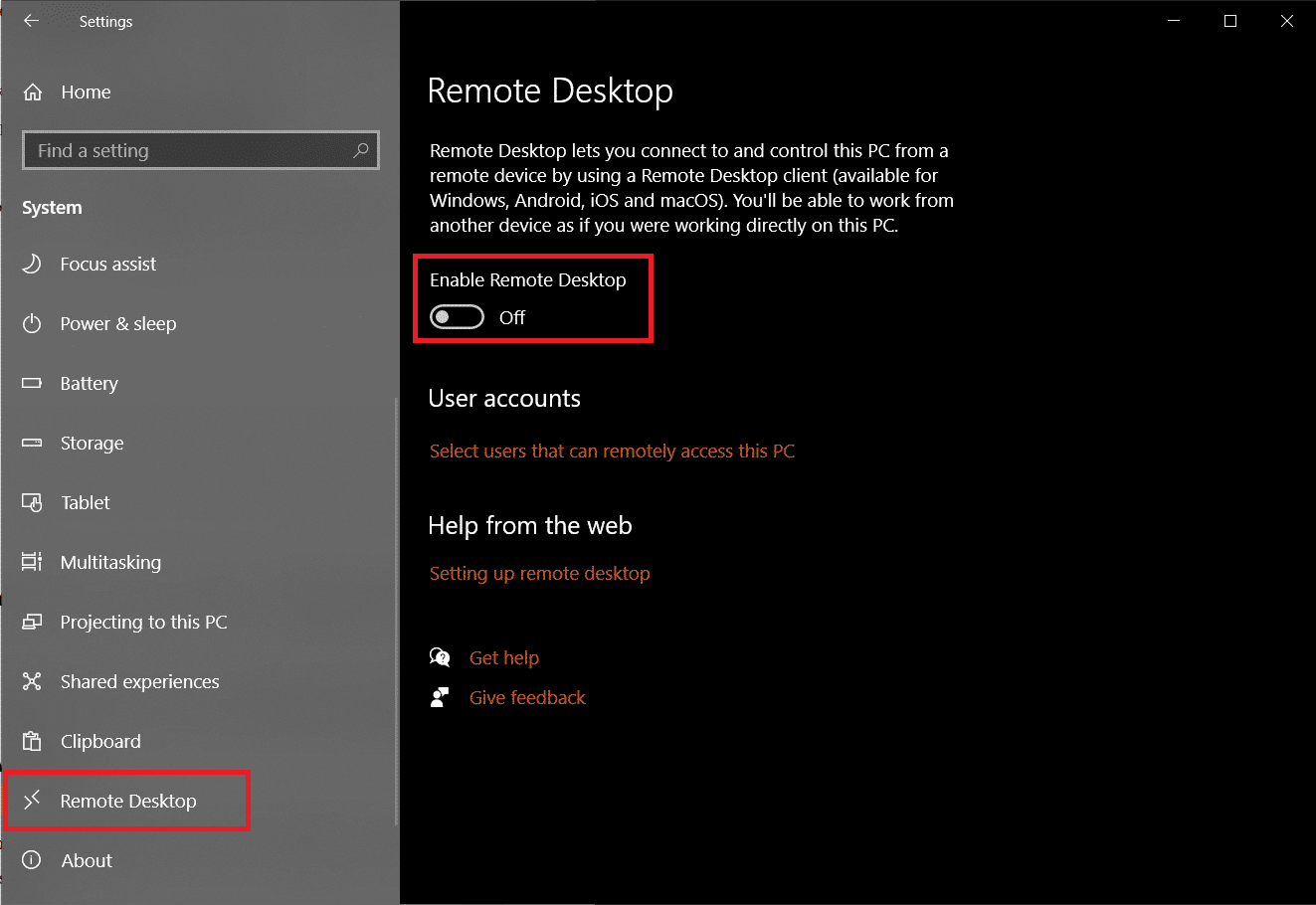Image resolution: width=1316 pixels, height=905 pixels.
Task: Open Projecting to this PC
Action: 143,622
